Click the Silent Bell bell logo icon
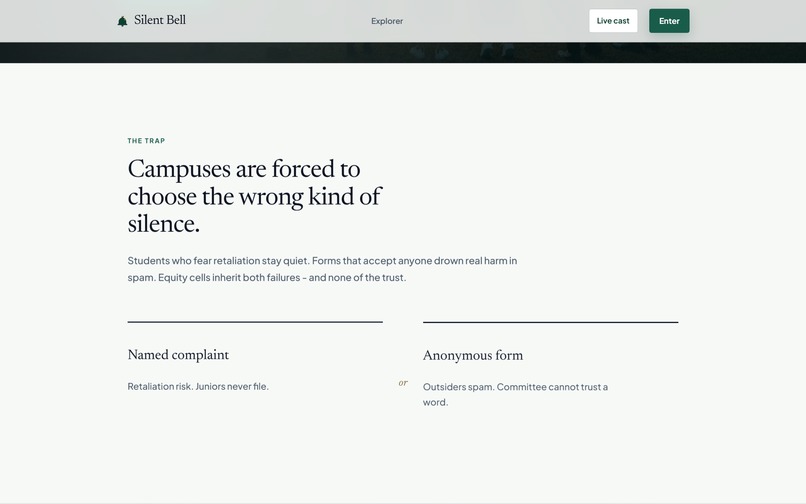 tap(122, 21)
